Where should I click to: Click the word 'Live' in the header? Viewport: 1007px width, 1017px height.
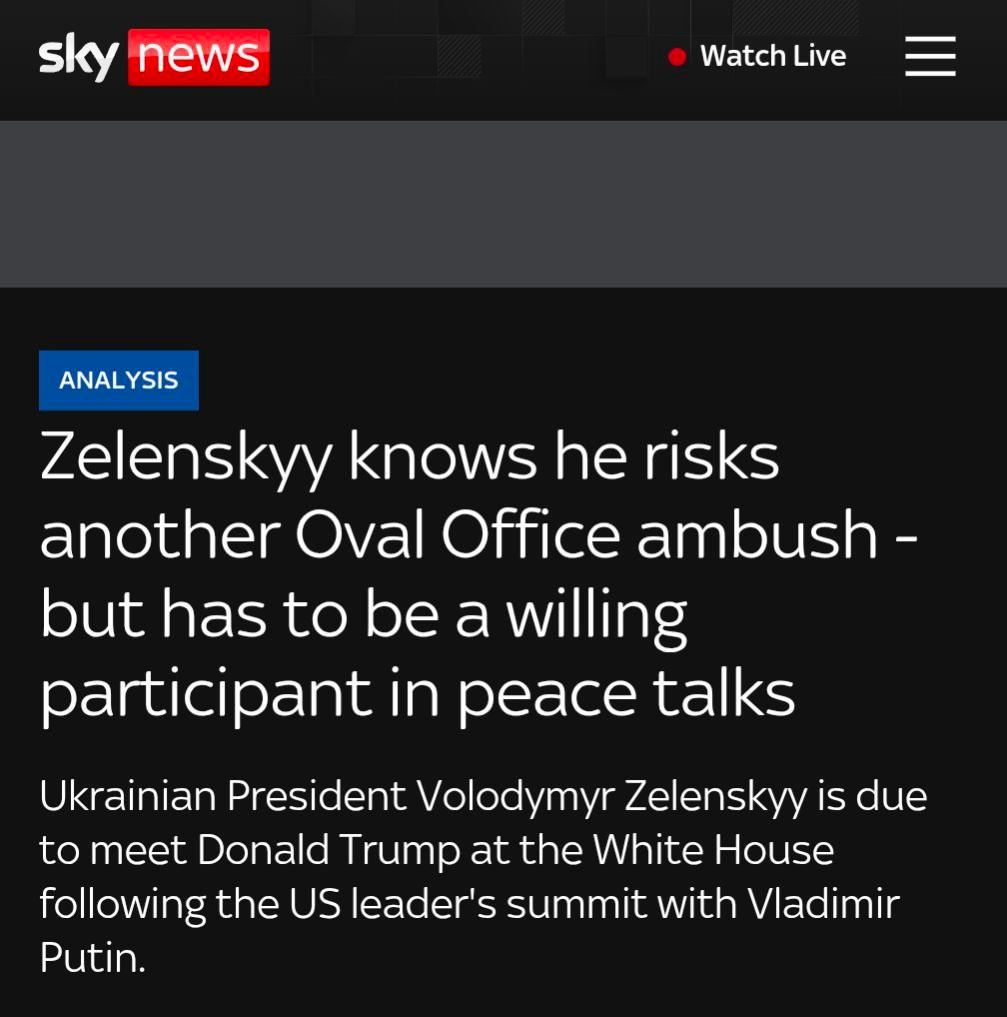coord(820,56)
